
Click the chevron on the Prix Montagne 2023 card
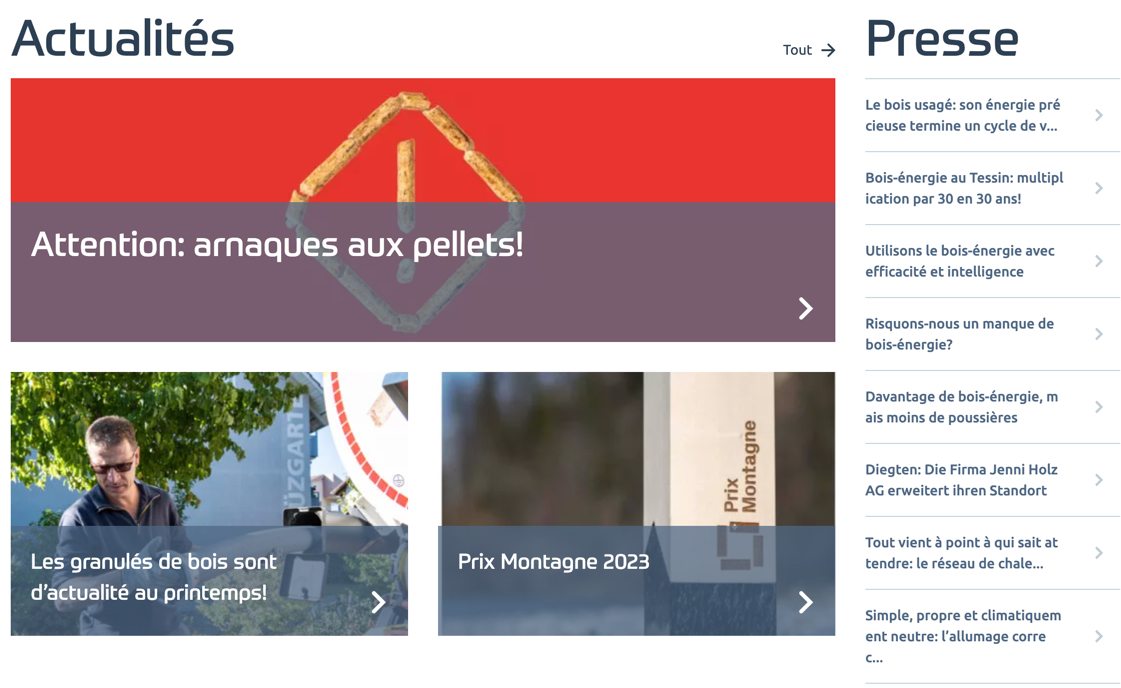click(806, 602)
